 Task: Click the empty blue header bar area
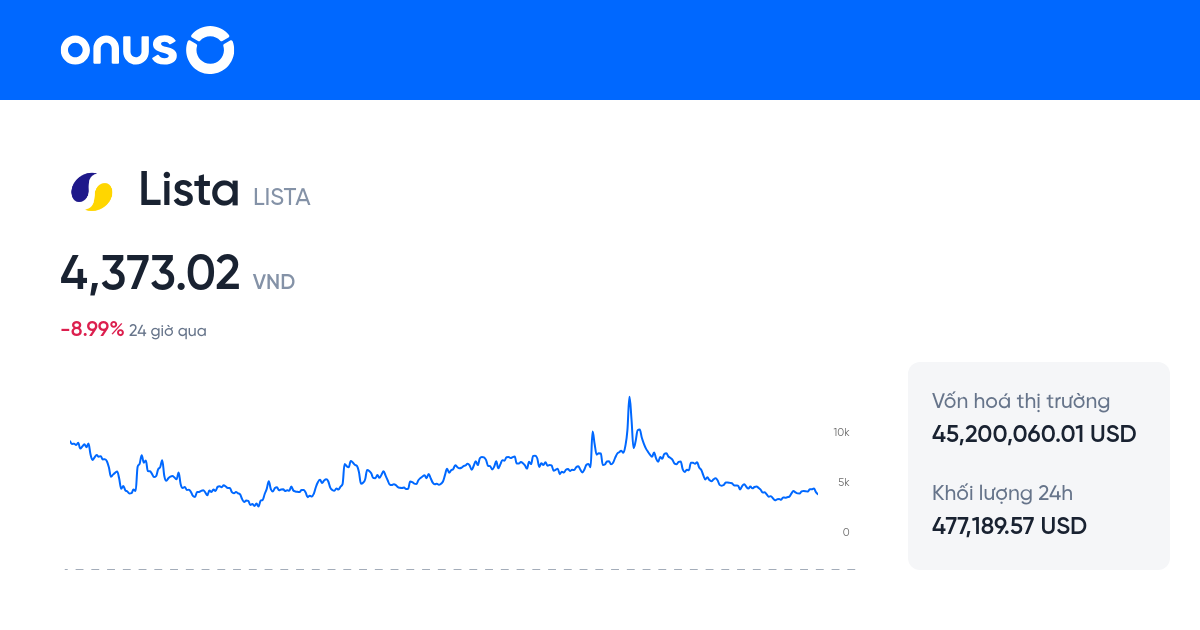click(700, 50)
